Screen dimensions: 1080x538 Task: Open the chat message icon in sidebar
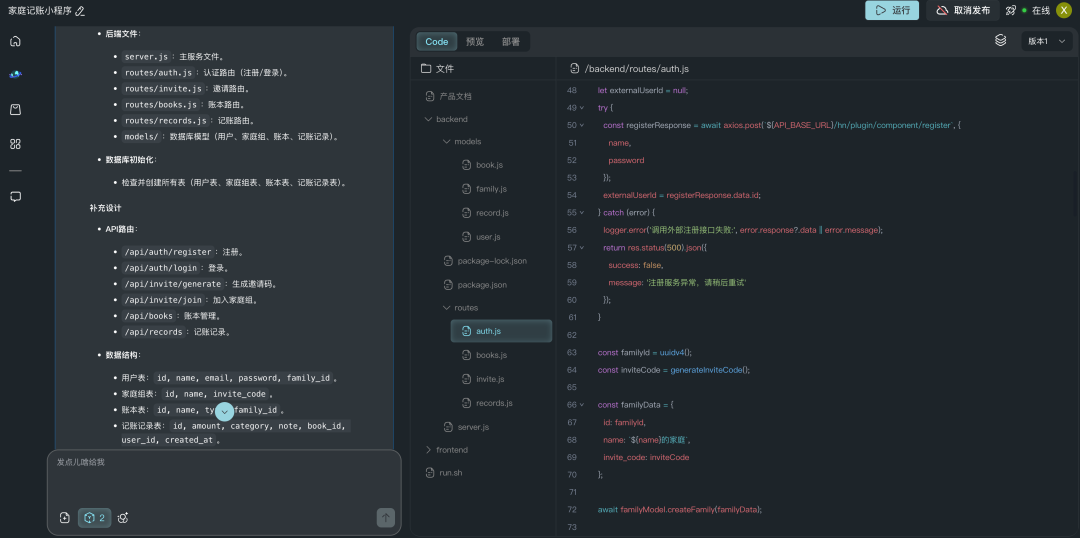(x=15, y=196)
